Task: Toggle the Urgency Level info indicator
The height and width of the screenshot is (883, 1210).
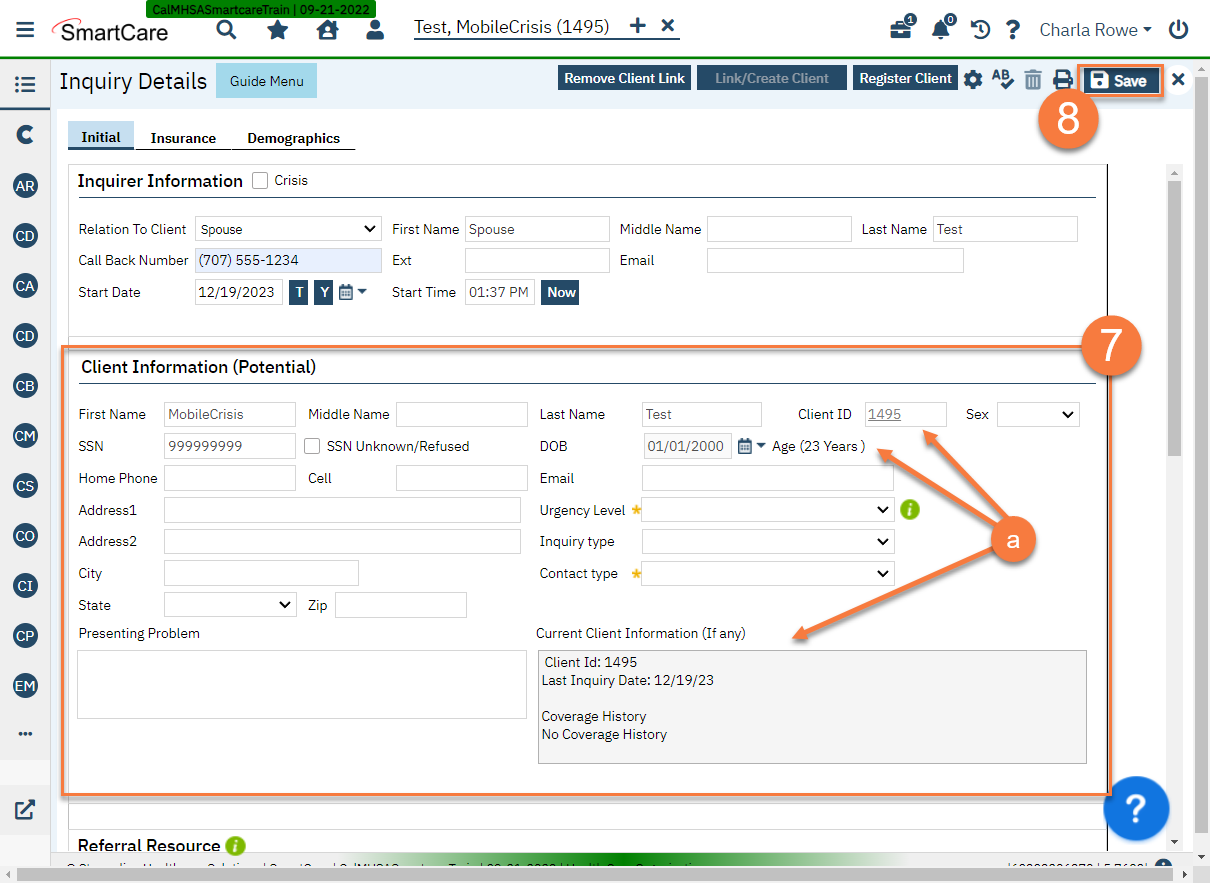Action: [909, 509]
